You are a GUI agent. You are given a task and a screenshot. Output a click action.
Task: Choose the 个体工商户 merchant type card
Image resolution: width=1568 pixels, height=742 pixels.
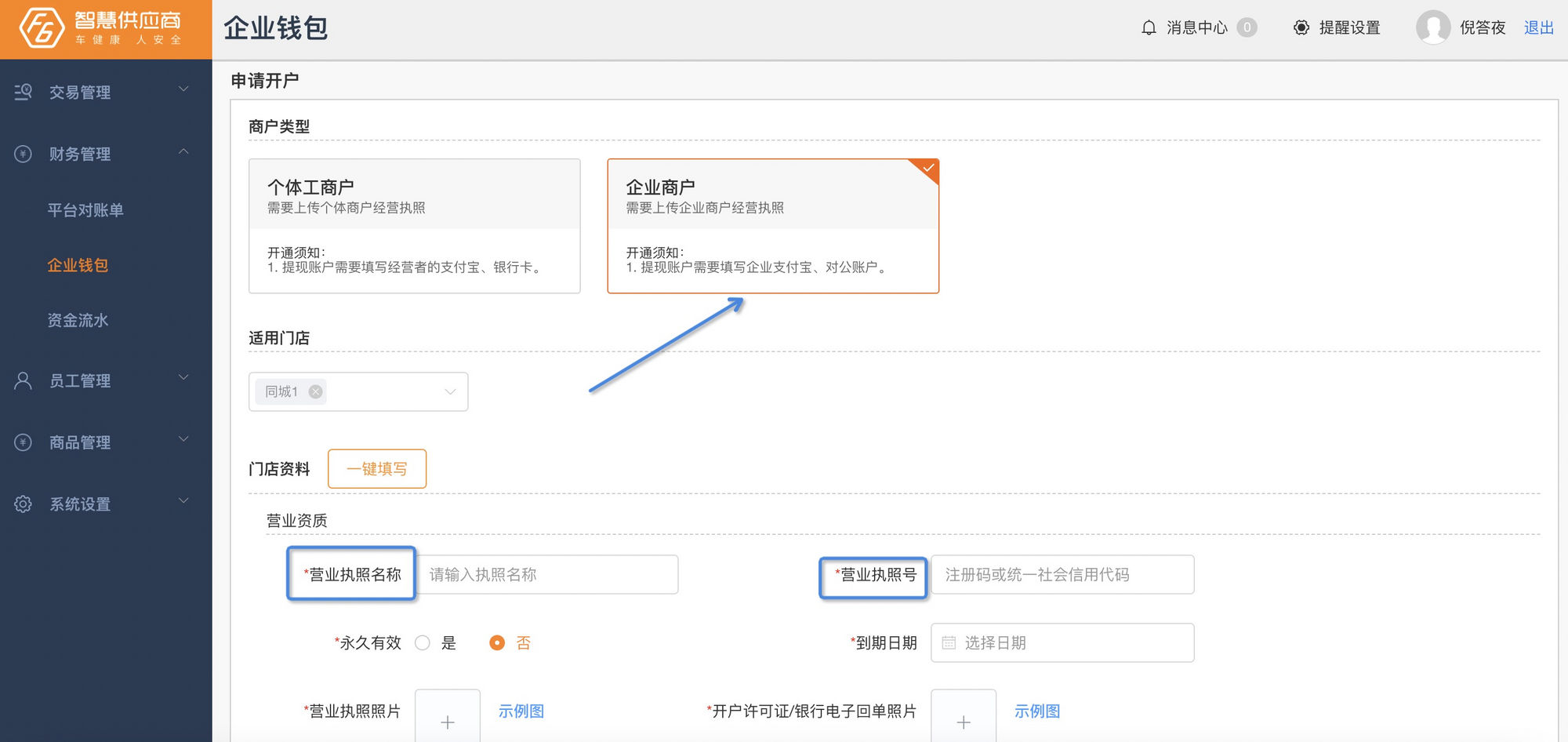415,226
